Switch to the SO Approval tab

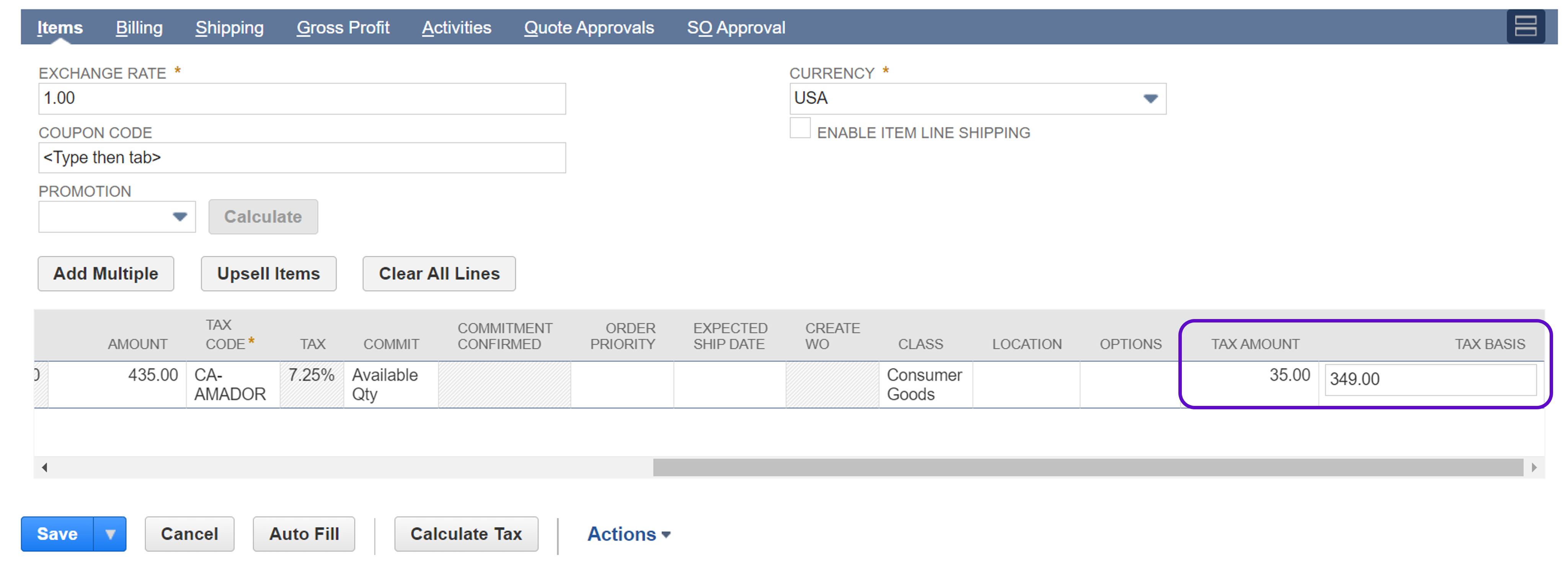(736, 28)
